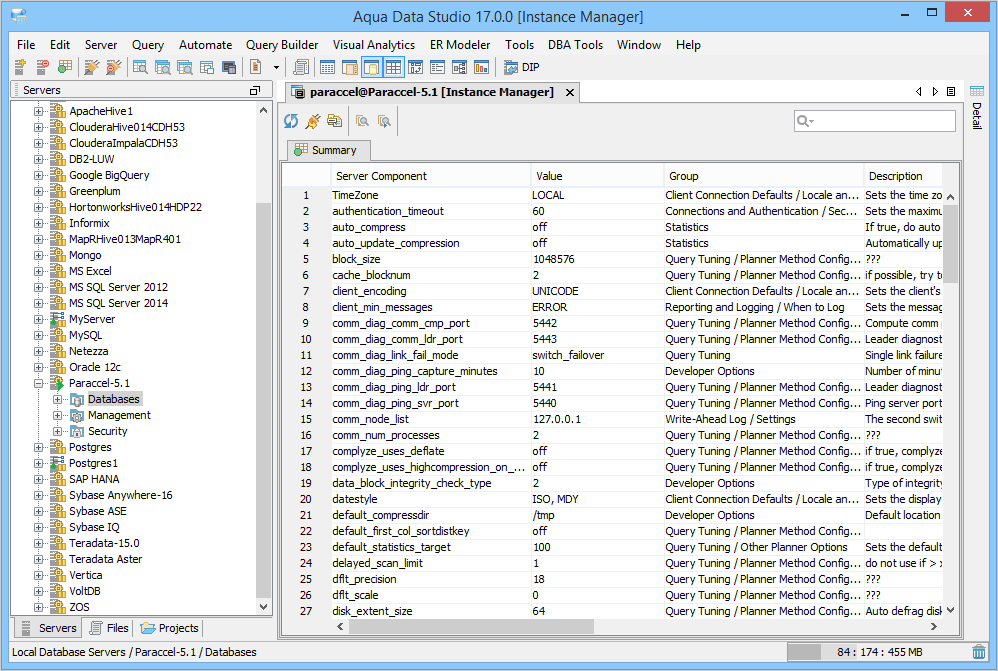Click the Delete Server toolbar icon
Screen dimensions: 998x671
click(x=43, y=67)
